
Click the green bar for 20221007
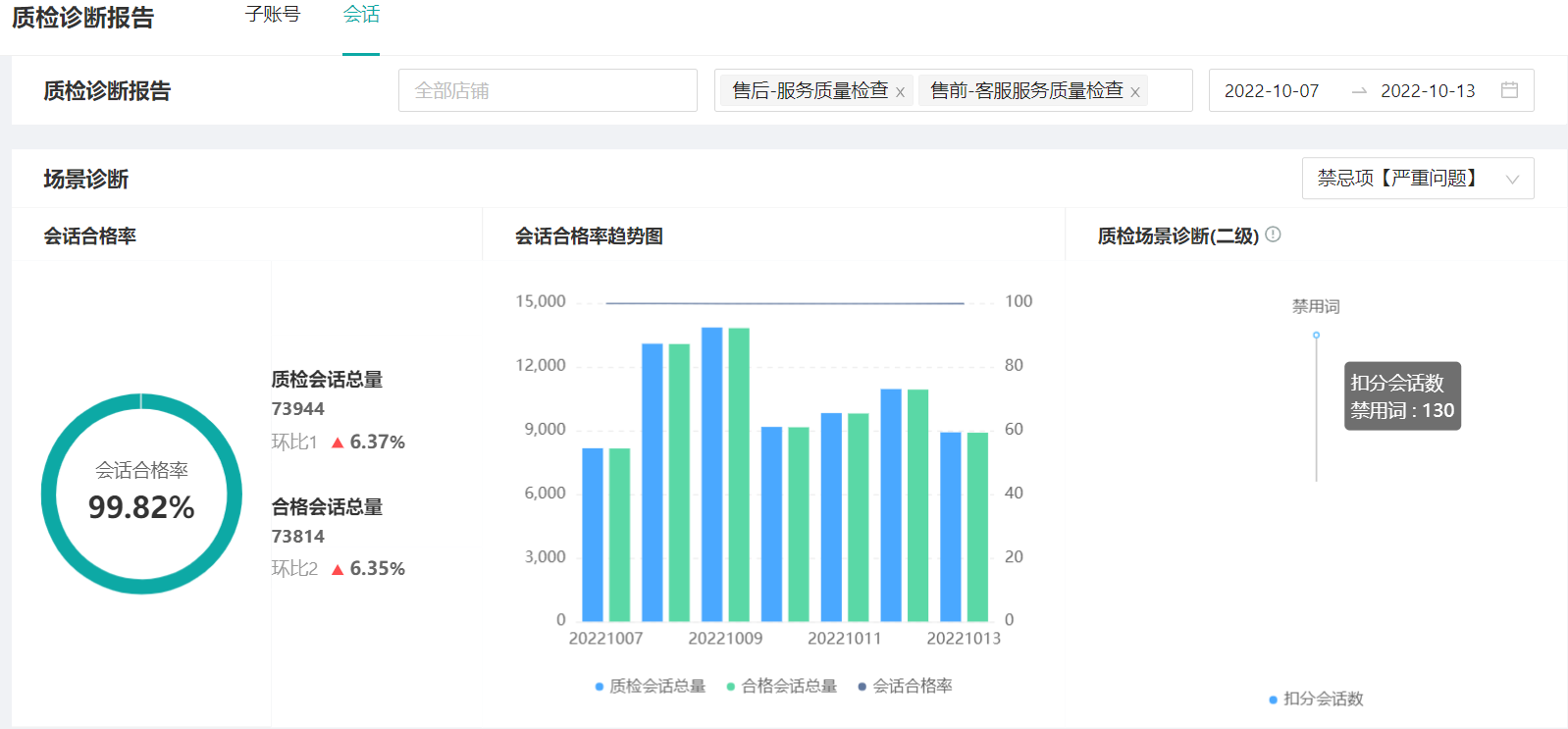[x=619, y=535]
